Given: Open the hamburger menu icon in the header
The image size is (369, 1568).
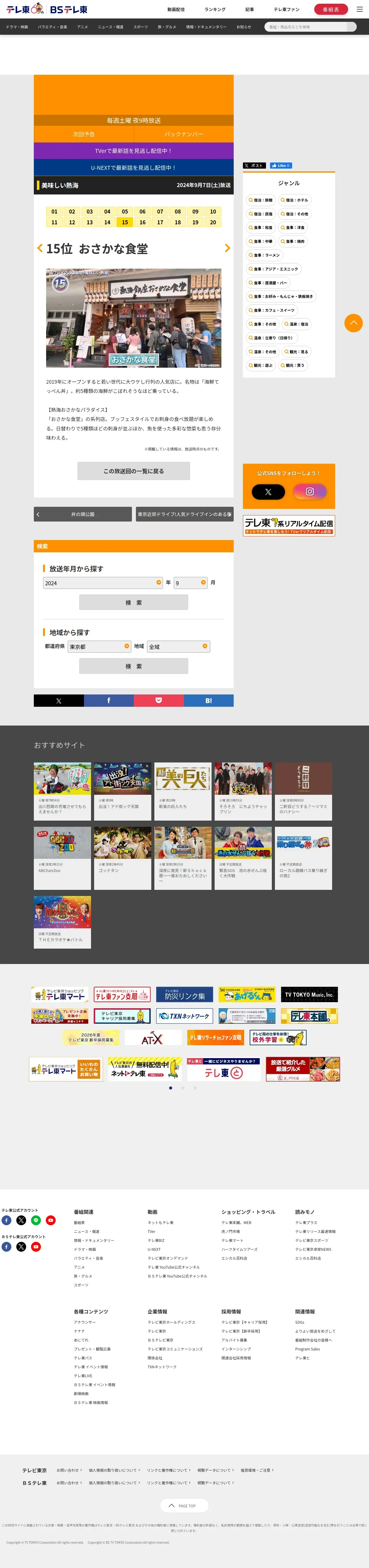Looking at the screenshot, I should pyautogui.click(x=359, y=9).
